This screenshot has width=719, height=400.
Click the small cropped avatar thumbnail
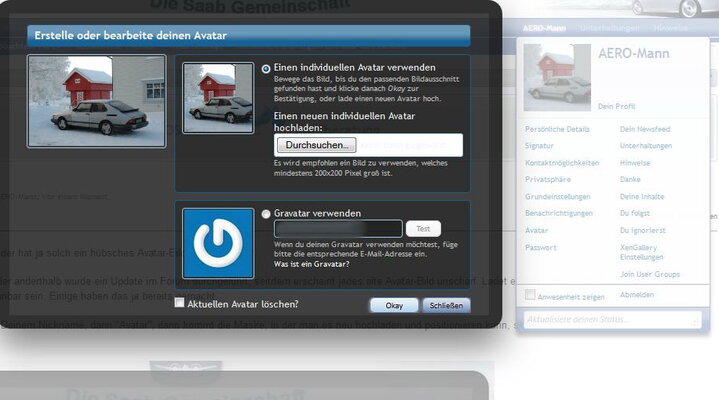218,98
